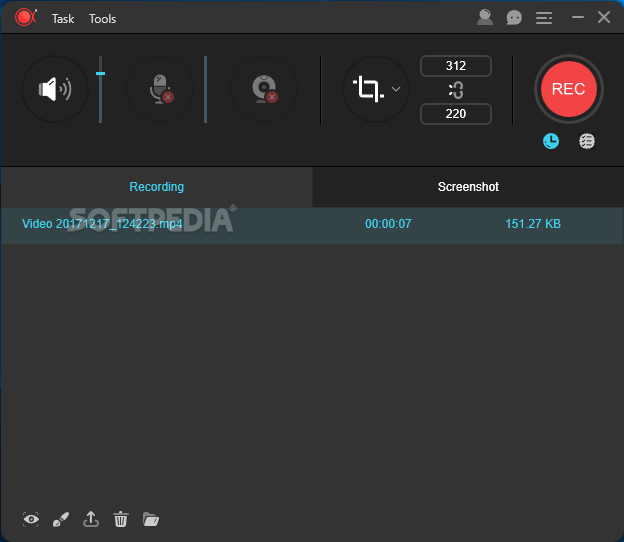The height and width of the screenshot is (542, 624).
Task: Toggle the system sound speaker button
Action: point(55,89)
